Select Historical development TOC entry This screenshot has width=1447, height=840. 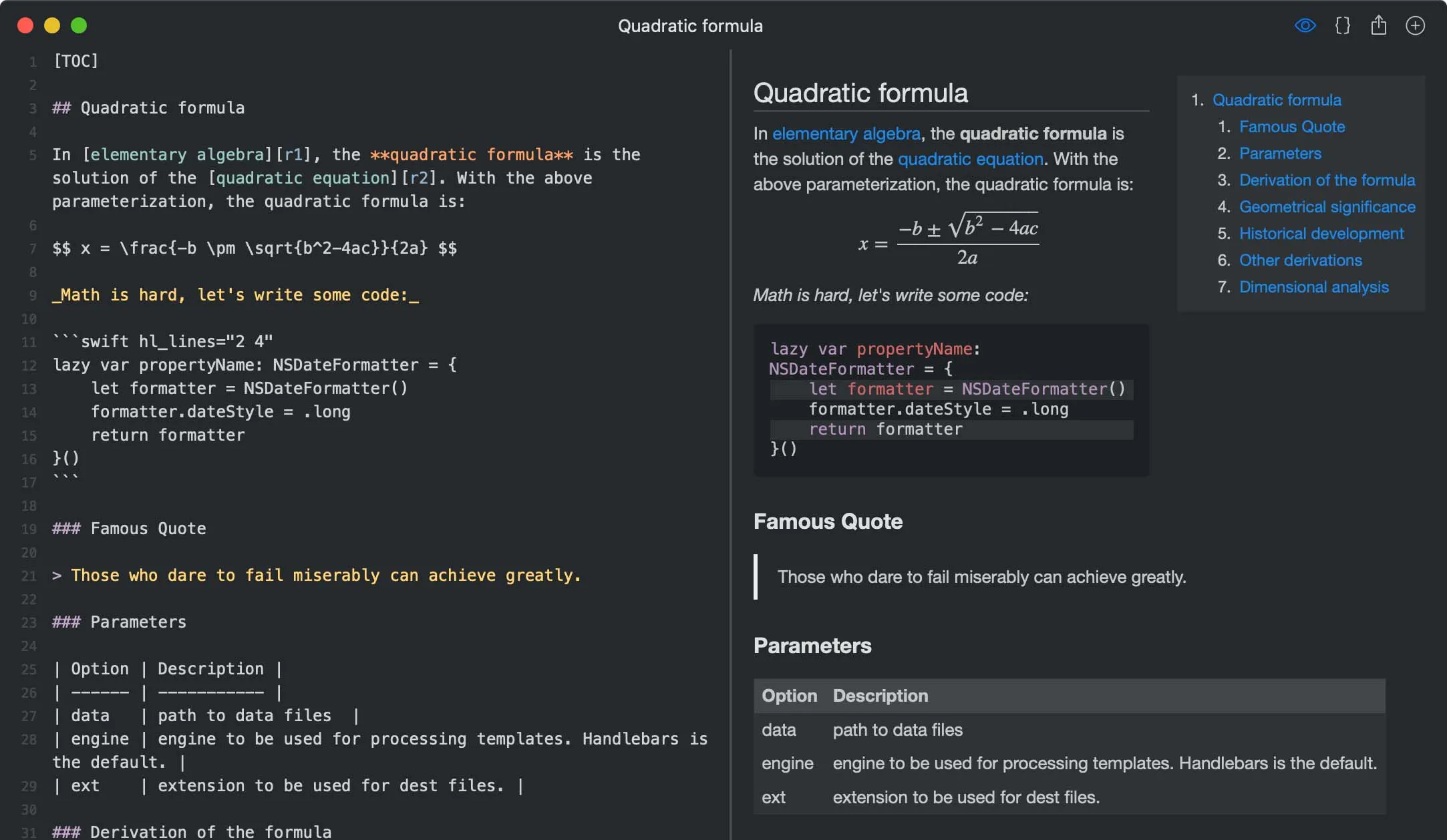[x=1321, y=234]
